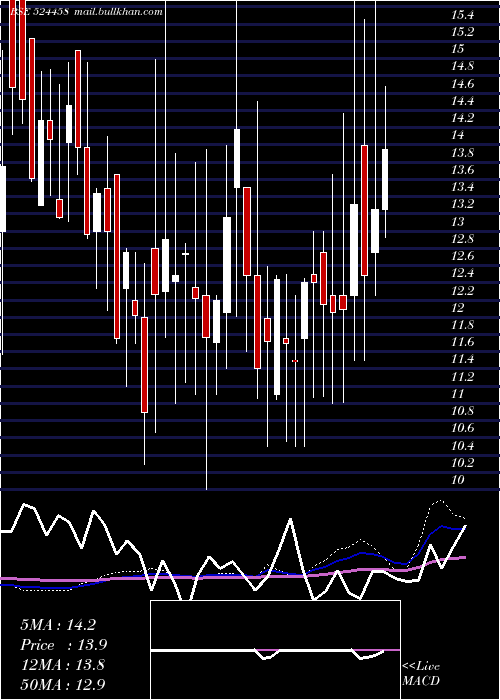Viewport: 500px width, 700px height.
Task: Select the 5MA : 14.2 readout
Action: (58, 625)
